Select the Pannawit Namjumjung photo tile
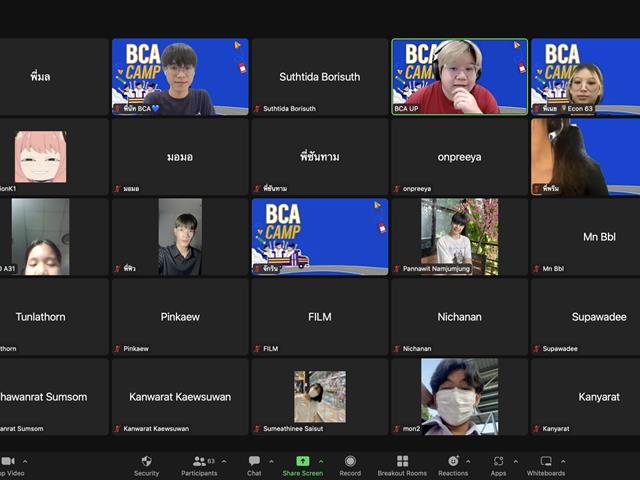Viewport: 640px width, 480px height. pyautogui.click(x=460, y=237)
